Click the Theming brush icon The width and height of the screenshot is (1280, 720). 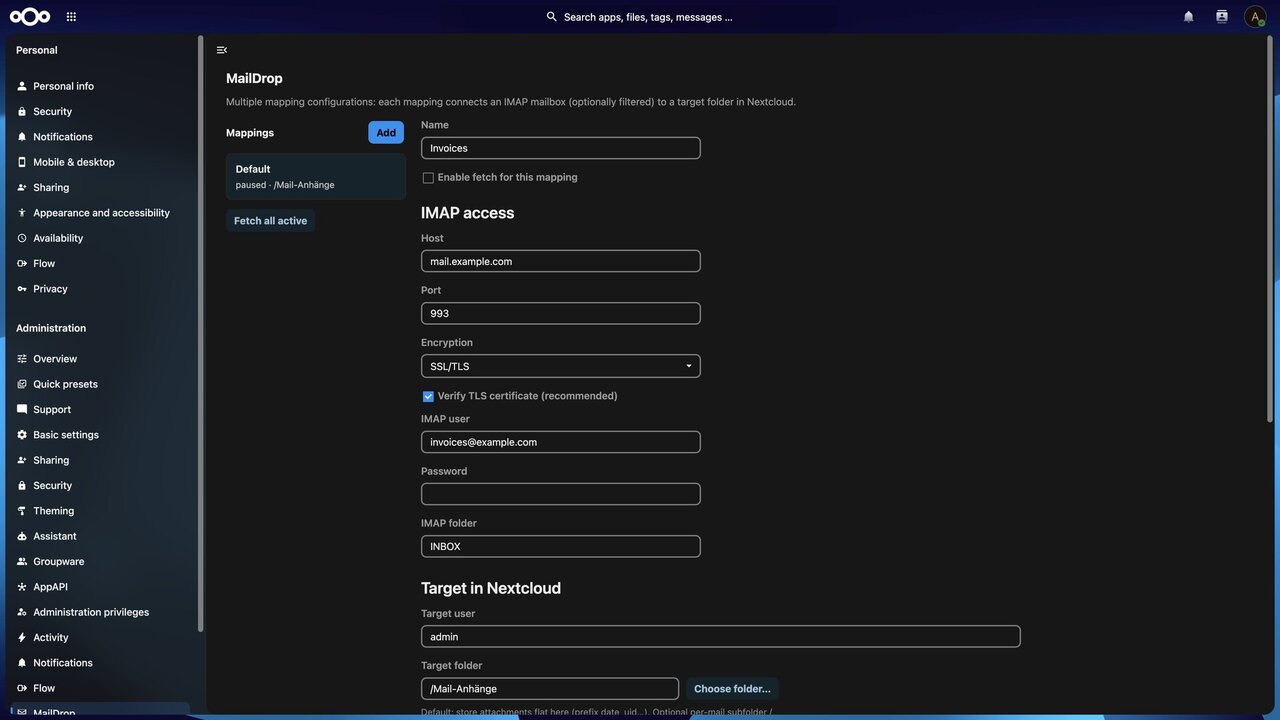22,511
